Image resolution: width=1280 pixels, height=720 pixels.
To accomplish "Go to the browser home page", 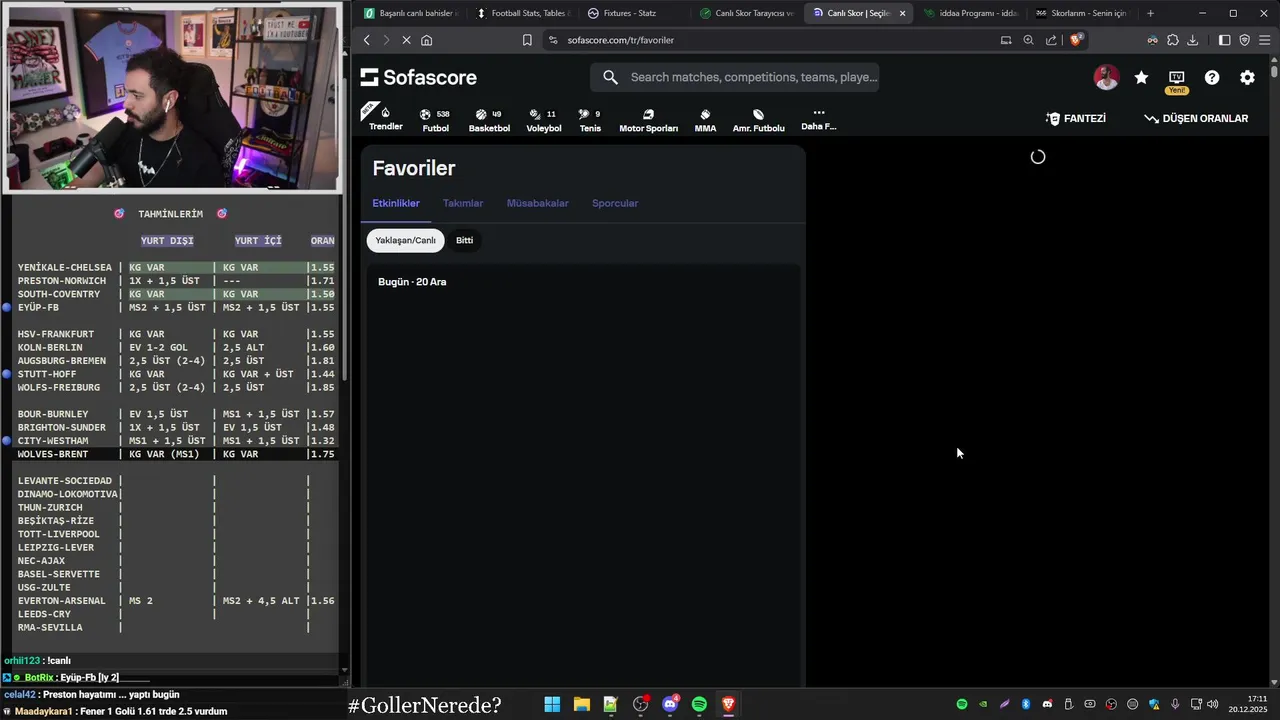I will click(x=426, y=40).
